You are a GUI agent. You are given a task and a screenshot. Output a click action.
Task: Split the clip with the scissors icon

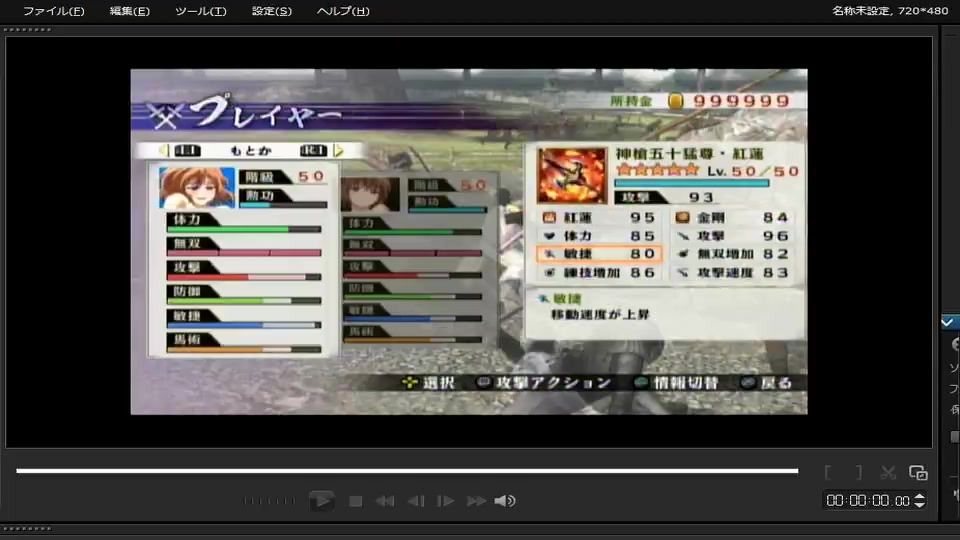[x=888, y=472]
